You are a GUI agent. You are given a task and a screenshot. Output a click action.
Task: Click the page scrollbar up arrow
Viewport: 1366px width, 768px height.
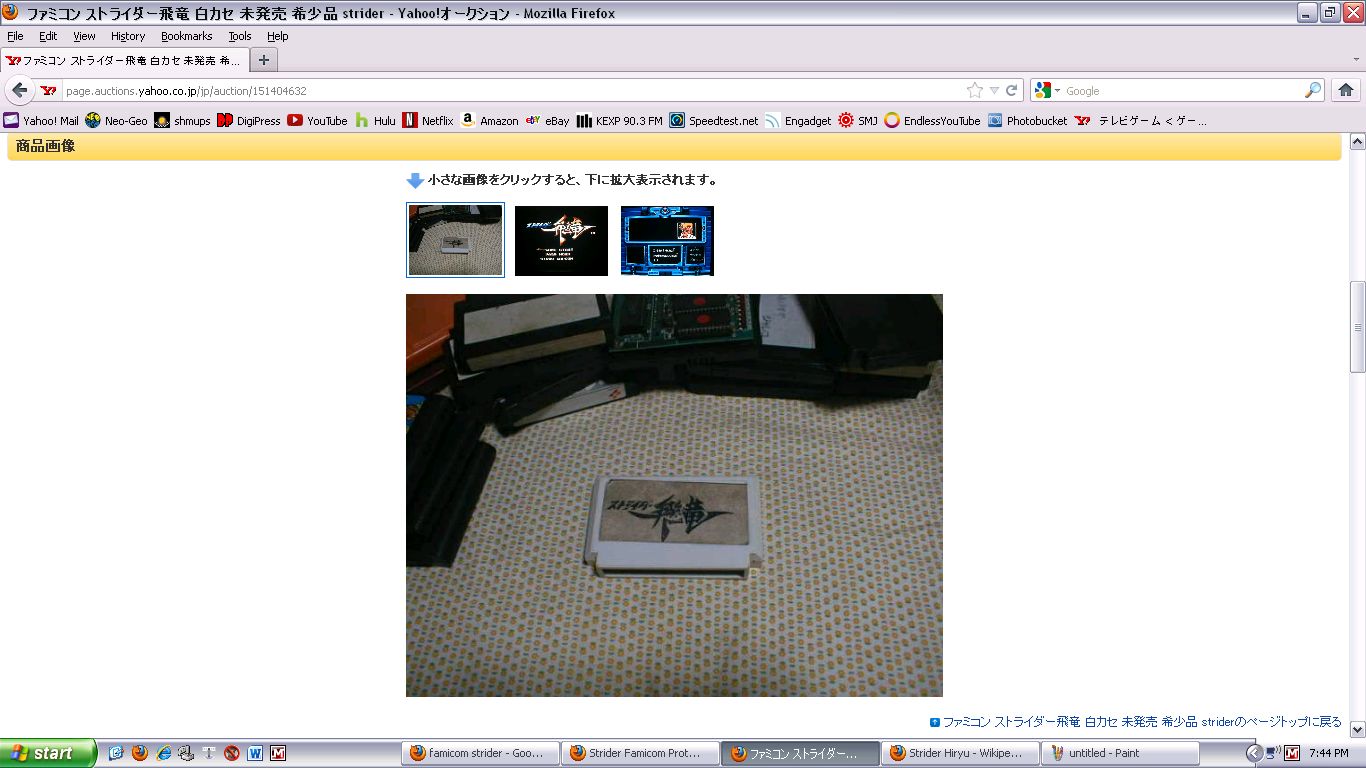[x=1357, y=141]
